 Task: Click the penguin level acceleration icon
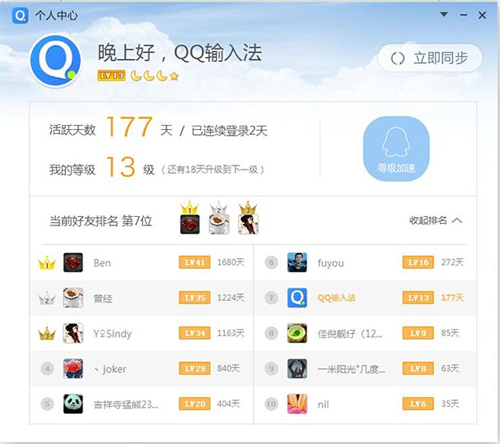point(396,149)
